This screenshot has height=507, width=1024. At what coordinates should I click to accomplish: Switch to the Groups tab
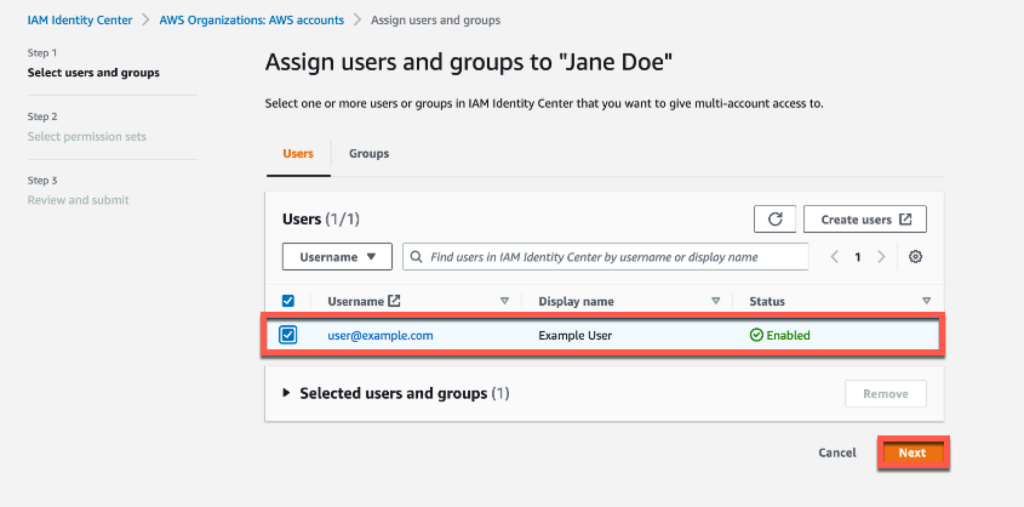[369, 154]
